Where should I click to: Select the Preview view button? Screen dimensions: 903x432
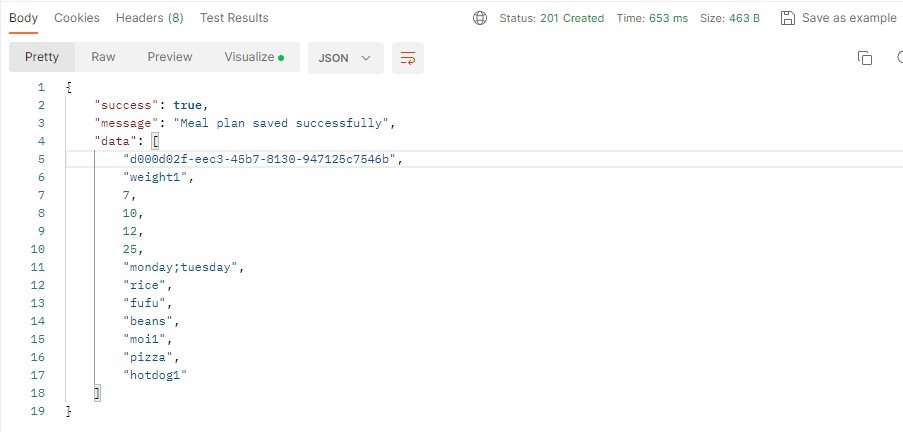[x=170, y=57]
